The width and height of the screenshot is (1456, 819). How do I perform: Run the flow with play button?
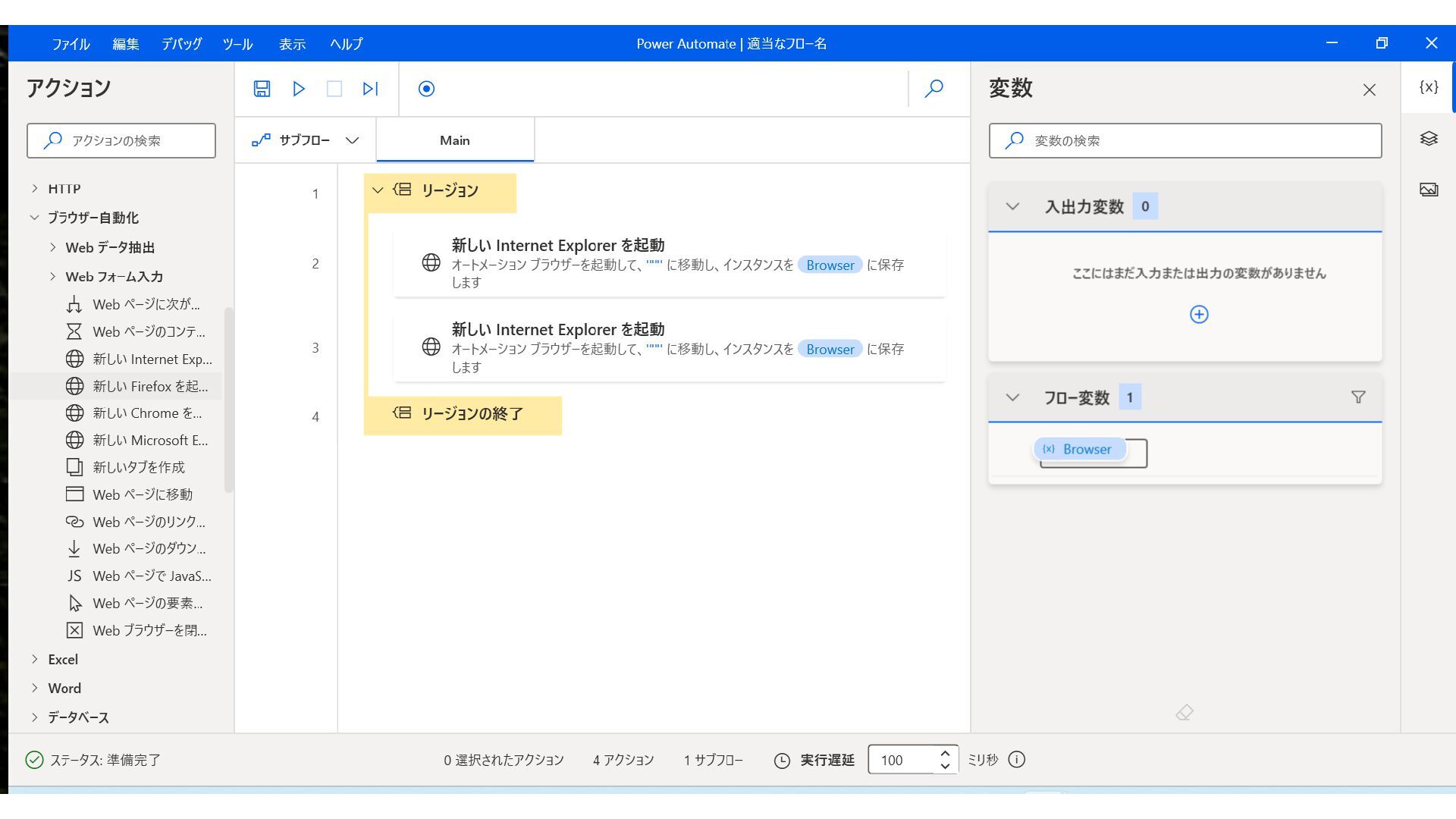click(x=299, y=89)
